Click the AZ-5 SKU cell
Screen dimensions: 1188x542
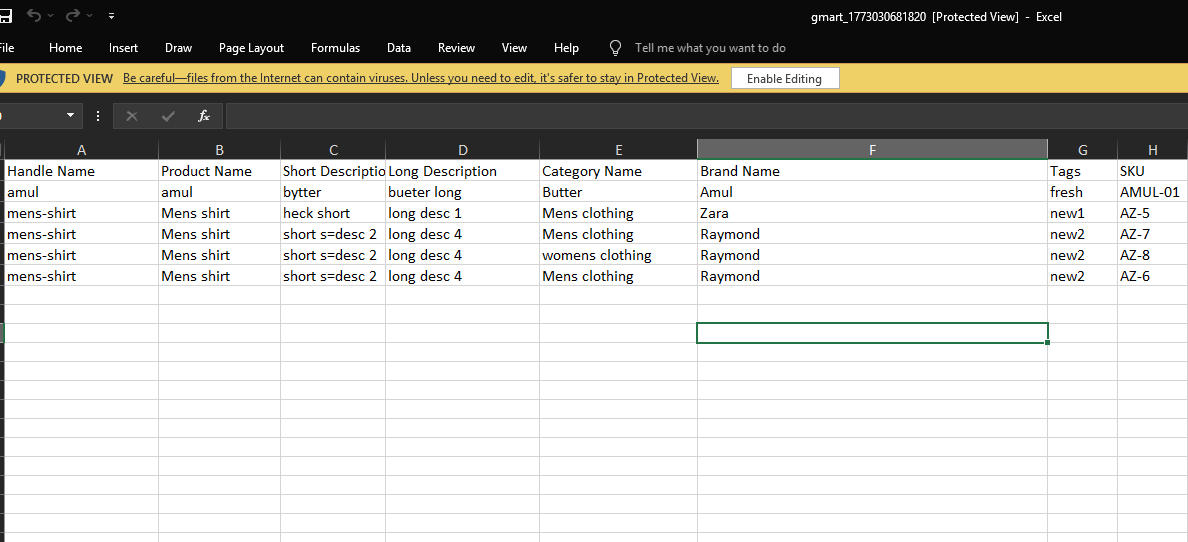point(1152,213)
